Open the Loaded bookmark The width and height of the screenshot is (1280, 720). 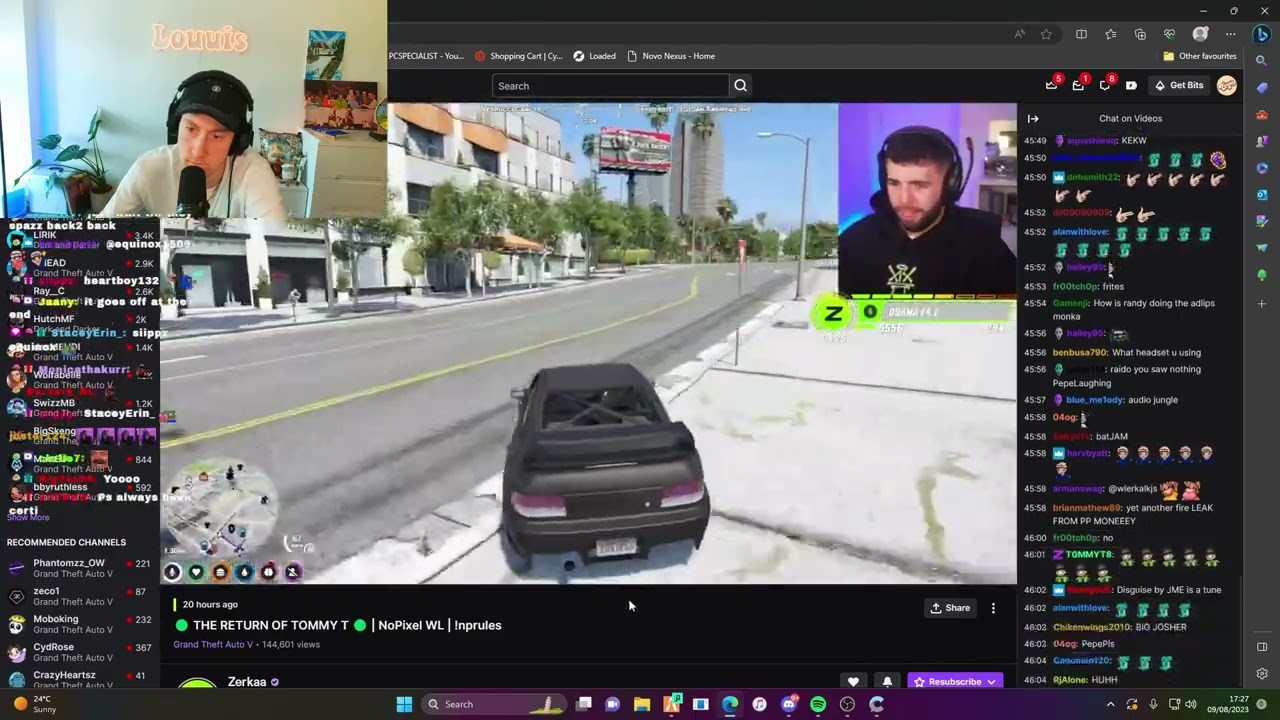click(x=594, y=56)
